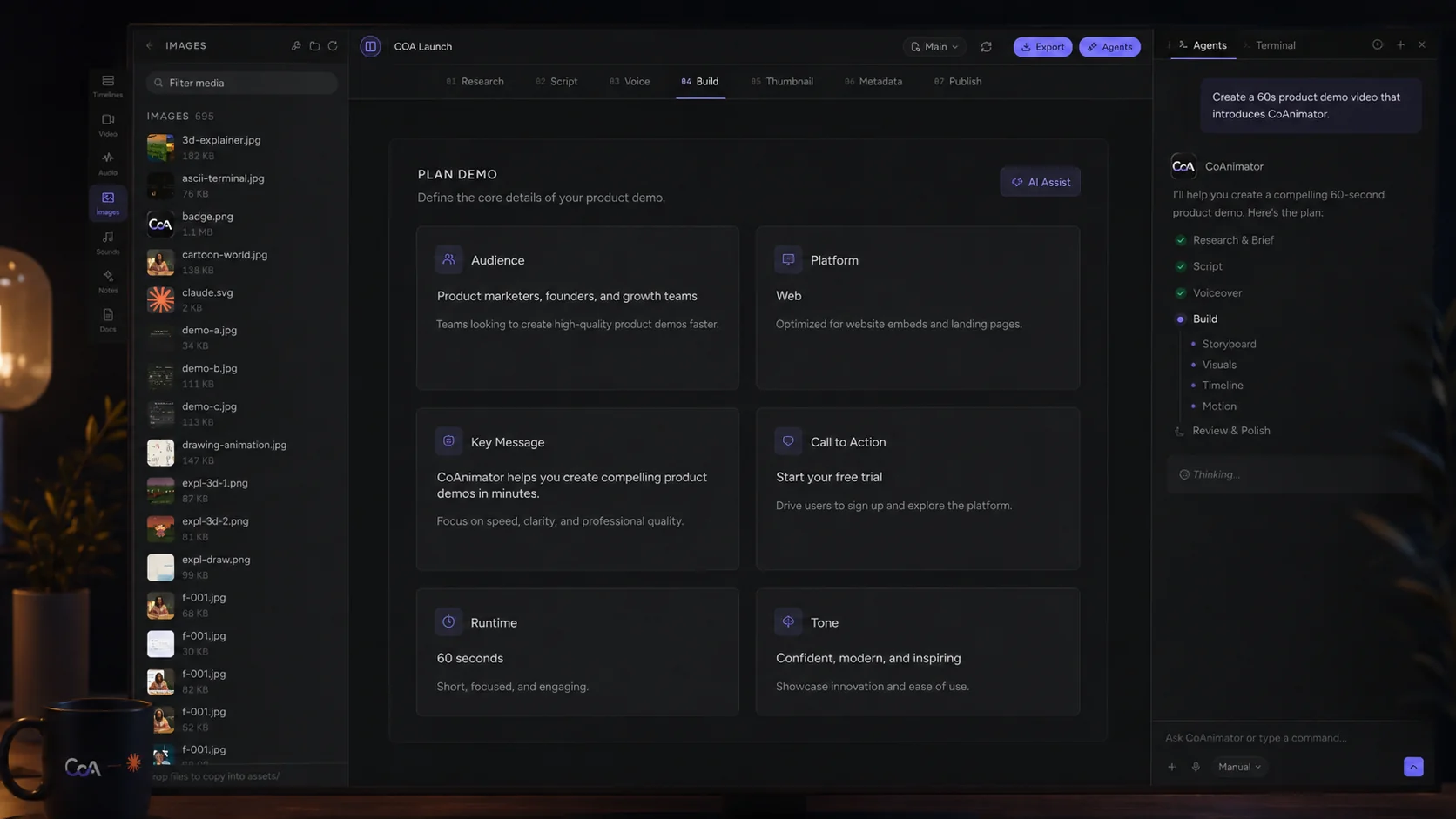Click the sync icon next to Main
This screenshot has width=1456, height=819.
(x=986, y=47)
